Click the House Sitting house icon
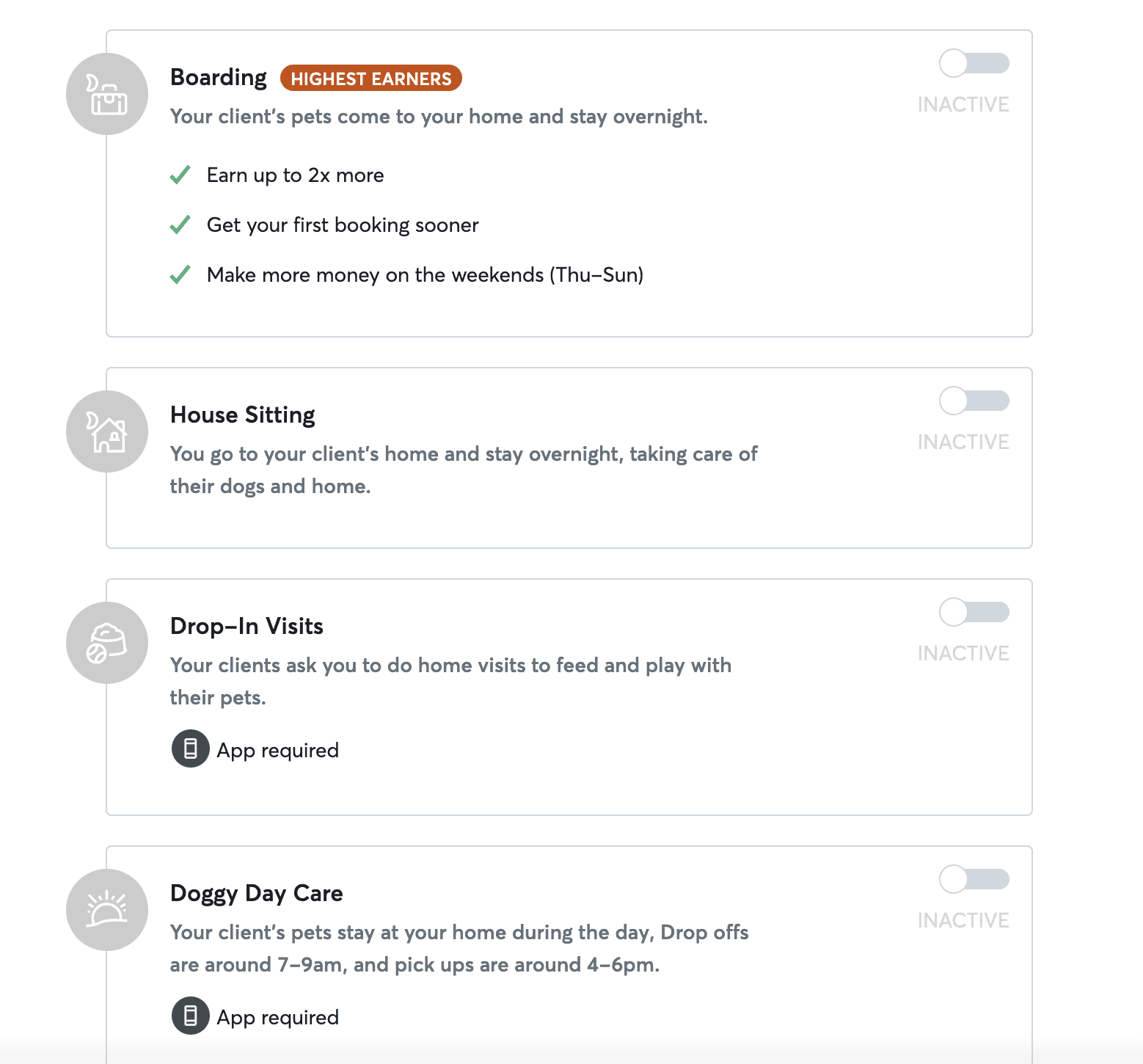 tap(107, 431)
